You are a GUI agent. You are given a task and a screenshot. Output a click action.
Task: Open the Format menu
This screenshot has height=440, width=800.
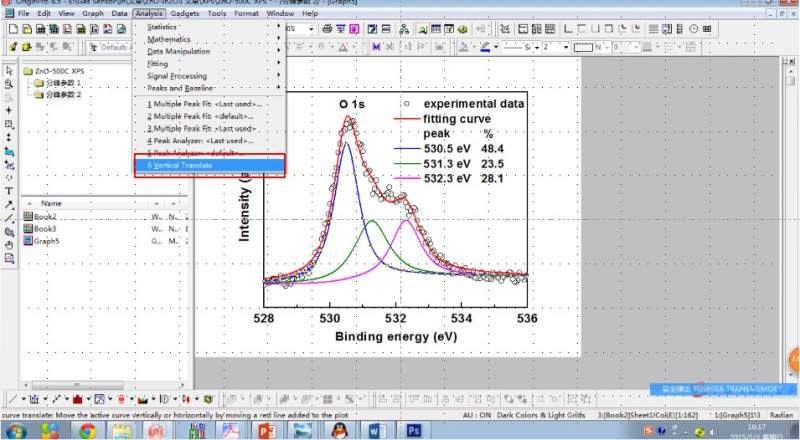point(246,13)
